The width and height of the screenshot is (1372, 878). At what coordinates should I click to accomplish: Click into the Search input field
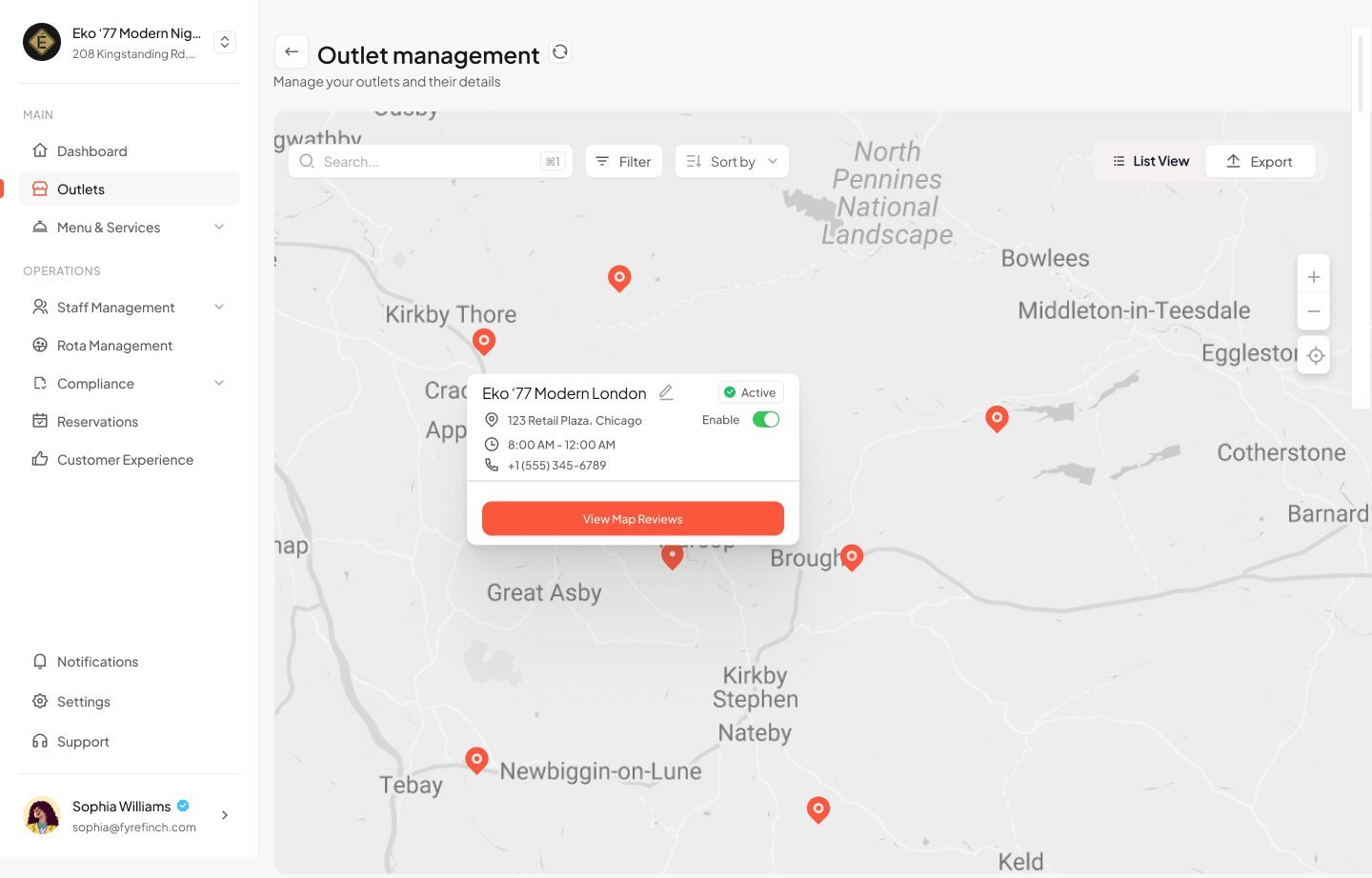click(x=431, y=161)
